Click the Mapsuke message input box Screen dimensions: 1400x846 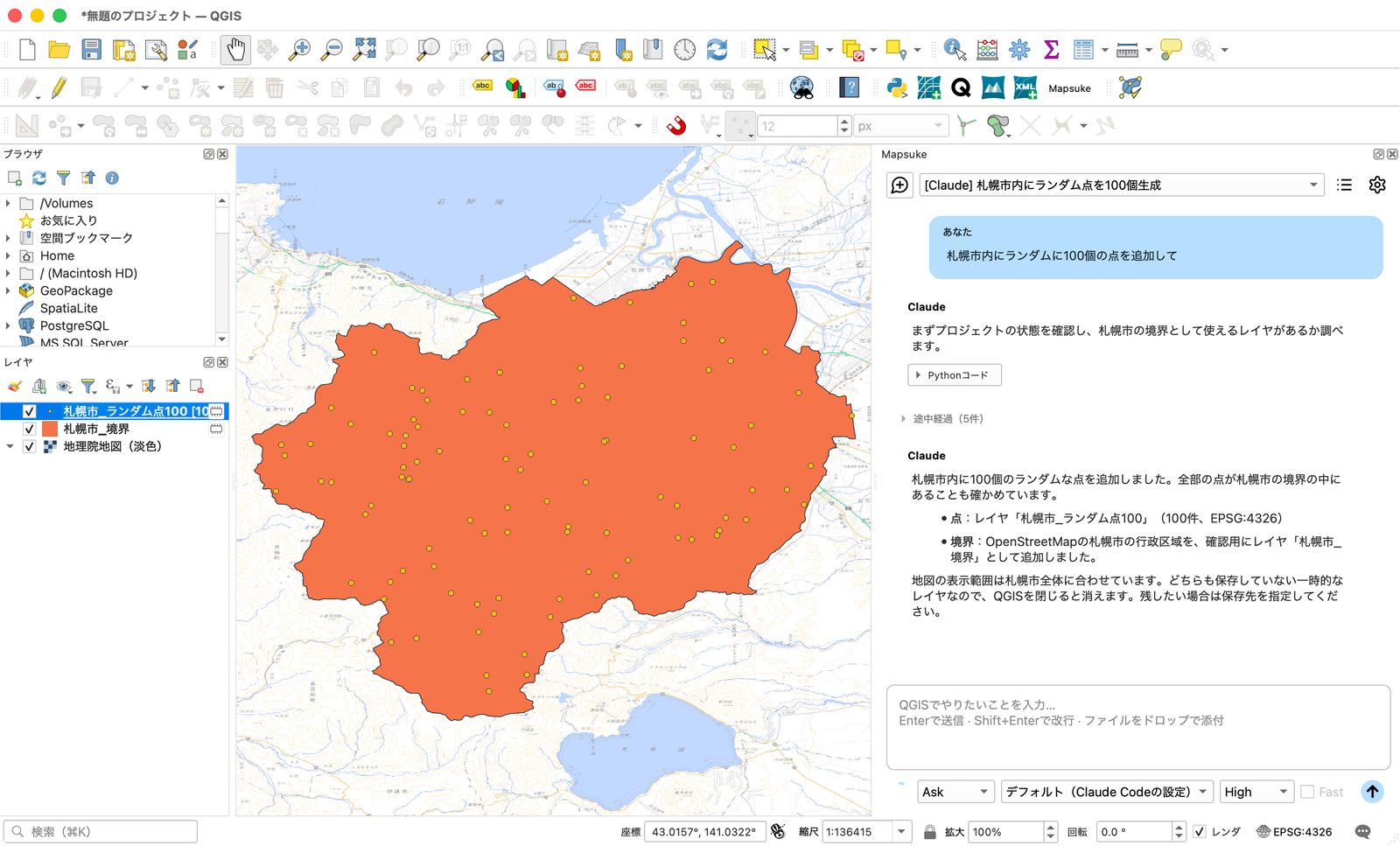tap(1138, 727)
